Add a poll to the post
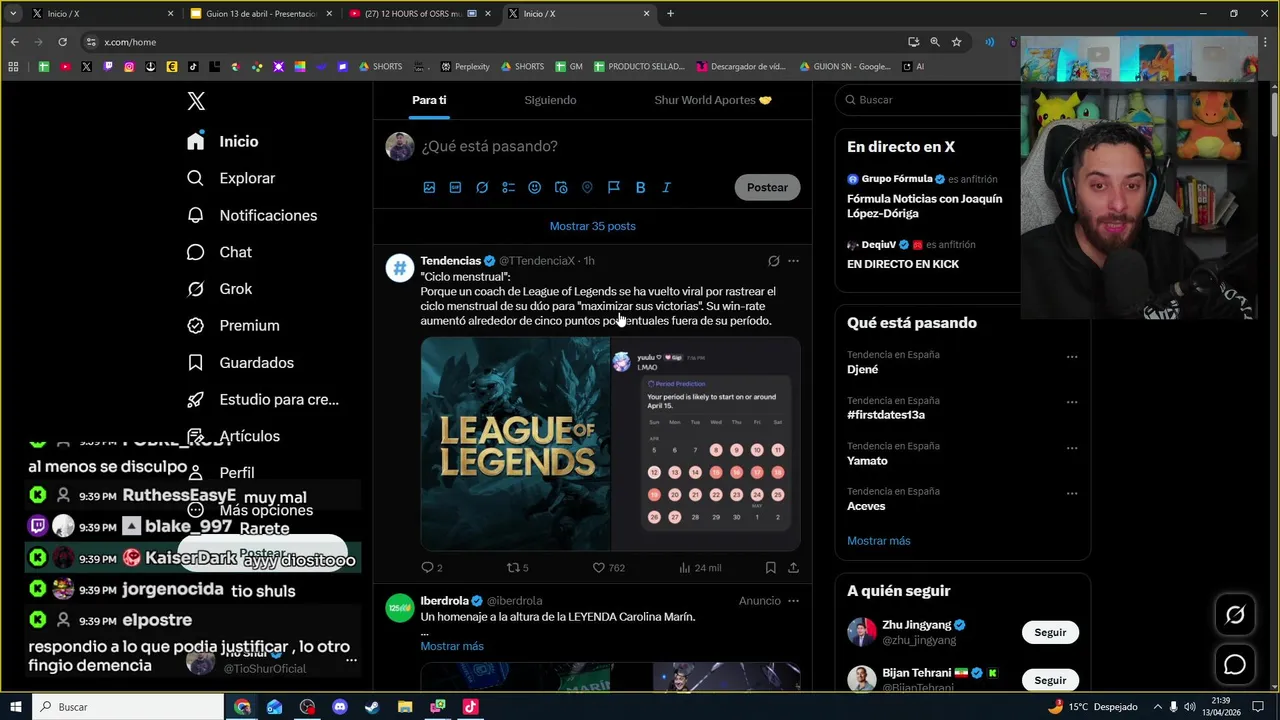 click(508, 187)
